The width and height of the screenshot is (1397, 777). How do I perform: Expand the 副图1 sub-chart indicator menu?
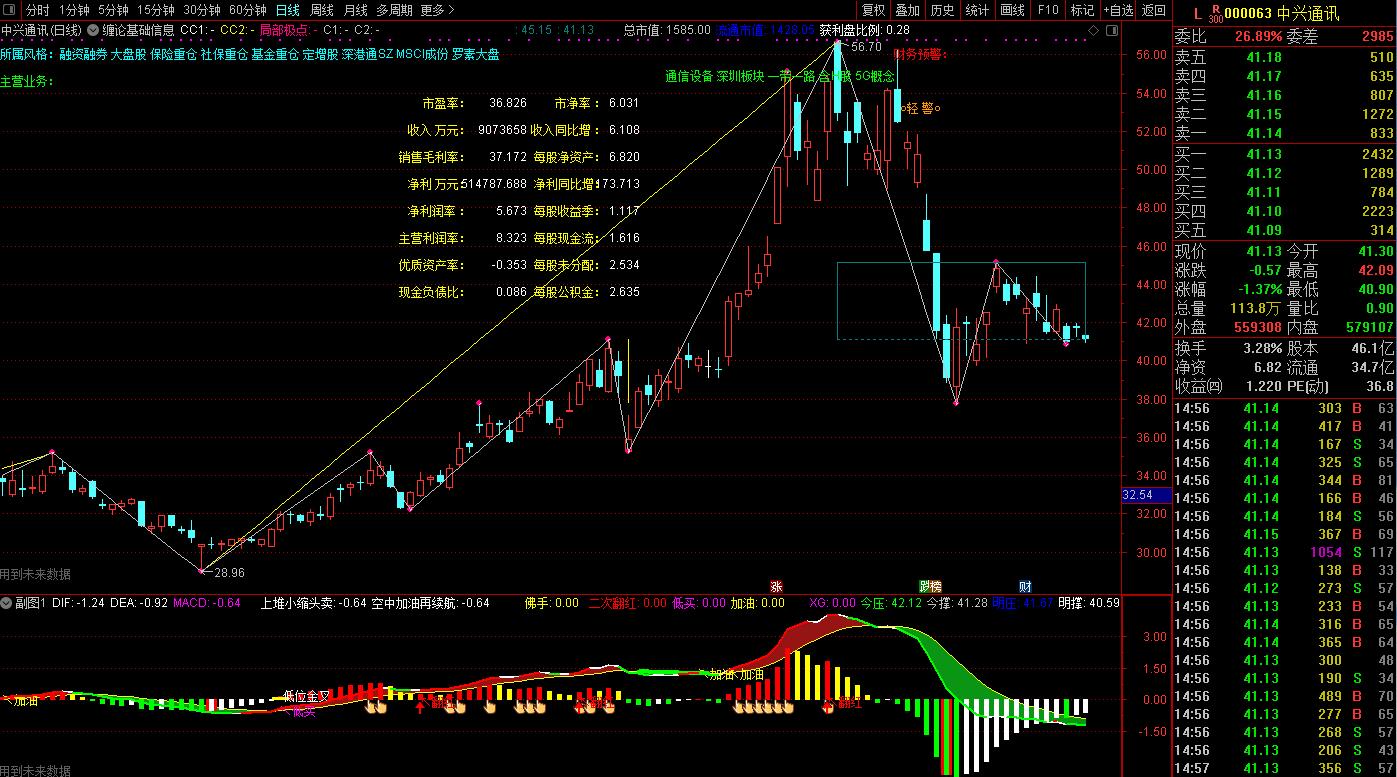(x=8, y=603)
